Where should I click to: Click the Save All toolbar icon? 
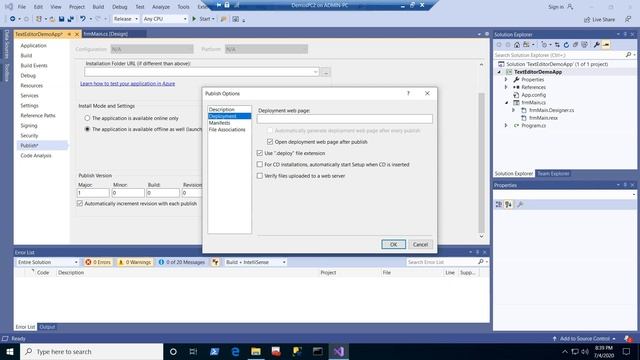click(71, 19)
